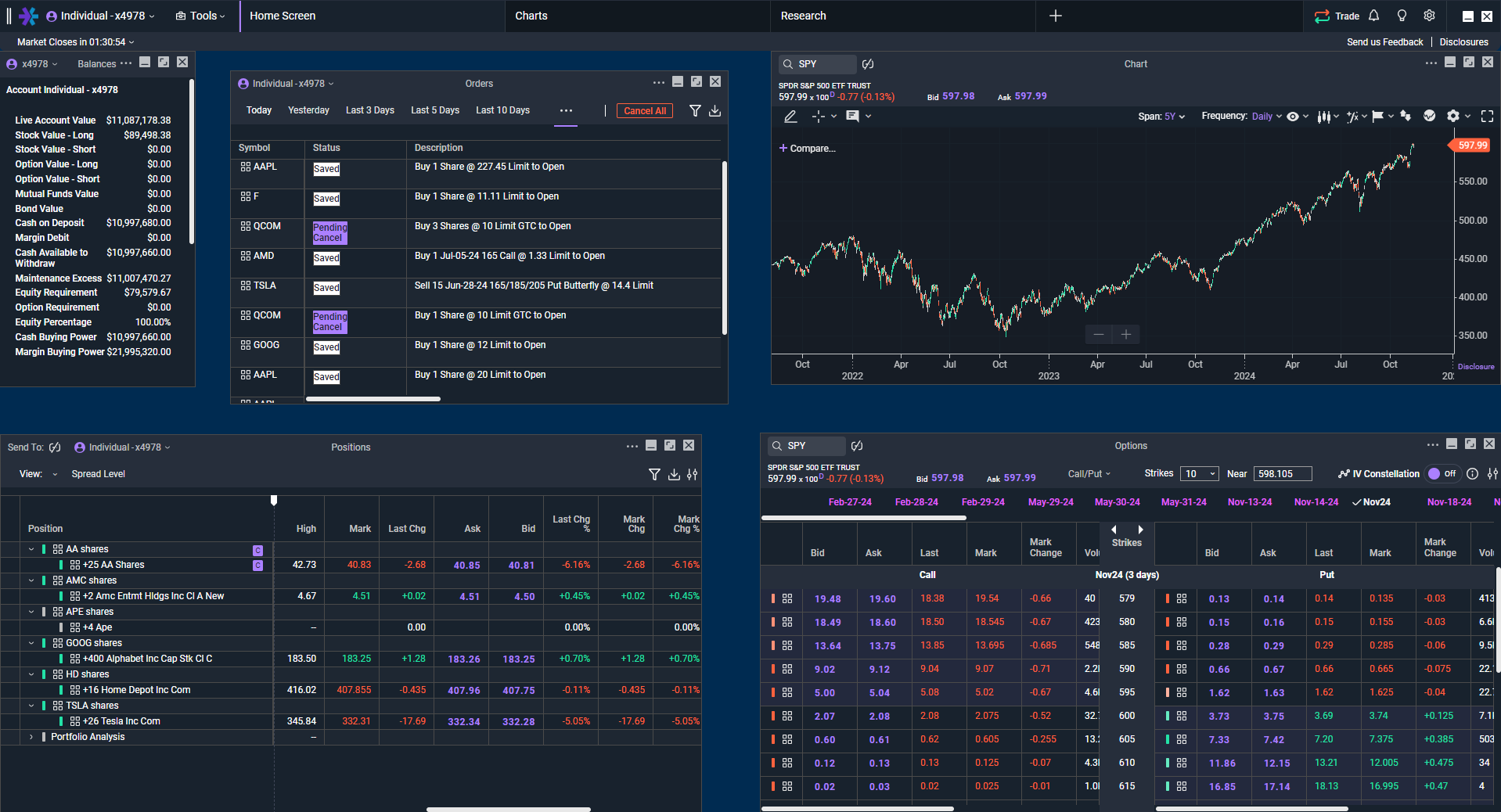Click the Orders horizontal scrollbar
Viewport: 1501px width, 812px height.
pos(373,399)
